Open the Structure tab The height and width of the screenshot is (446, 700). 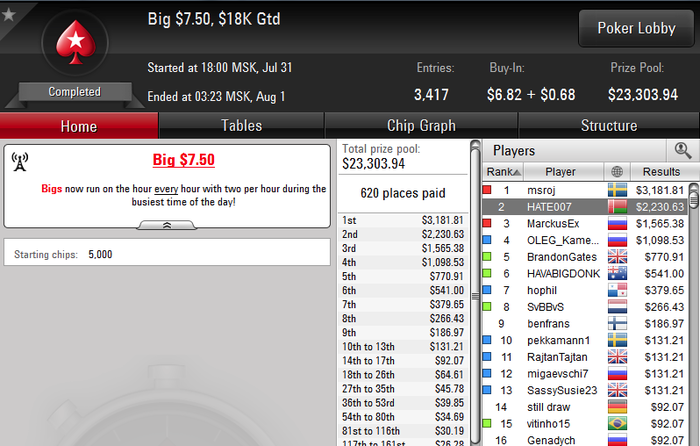(609, 125)
